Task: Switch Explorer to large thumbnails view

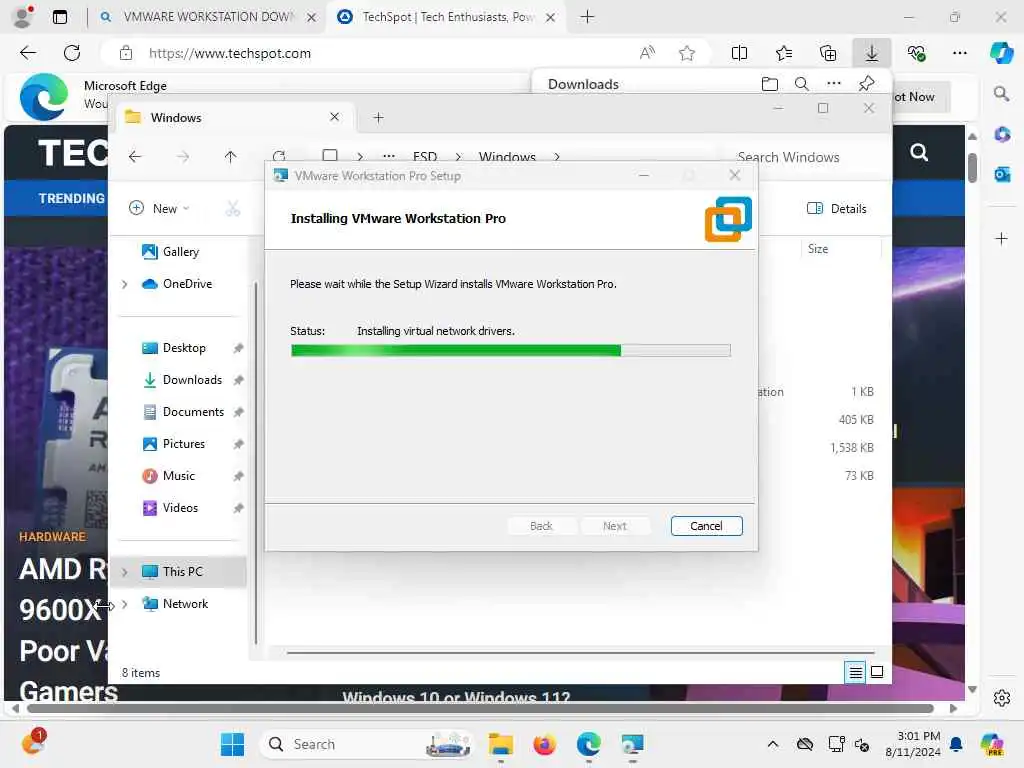Action: click(x=877, y=672)
